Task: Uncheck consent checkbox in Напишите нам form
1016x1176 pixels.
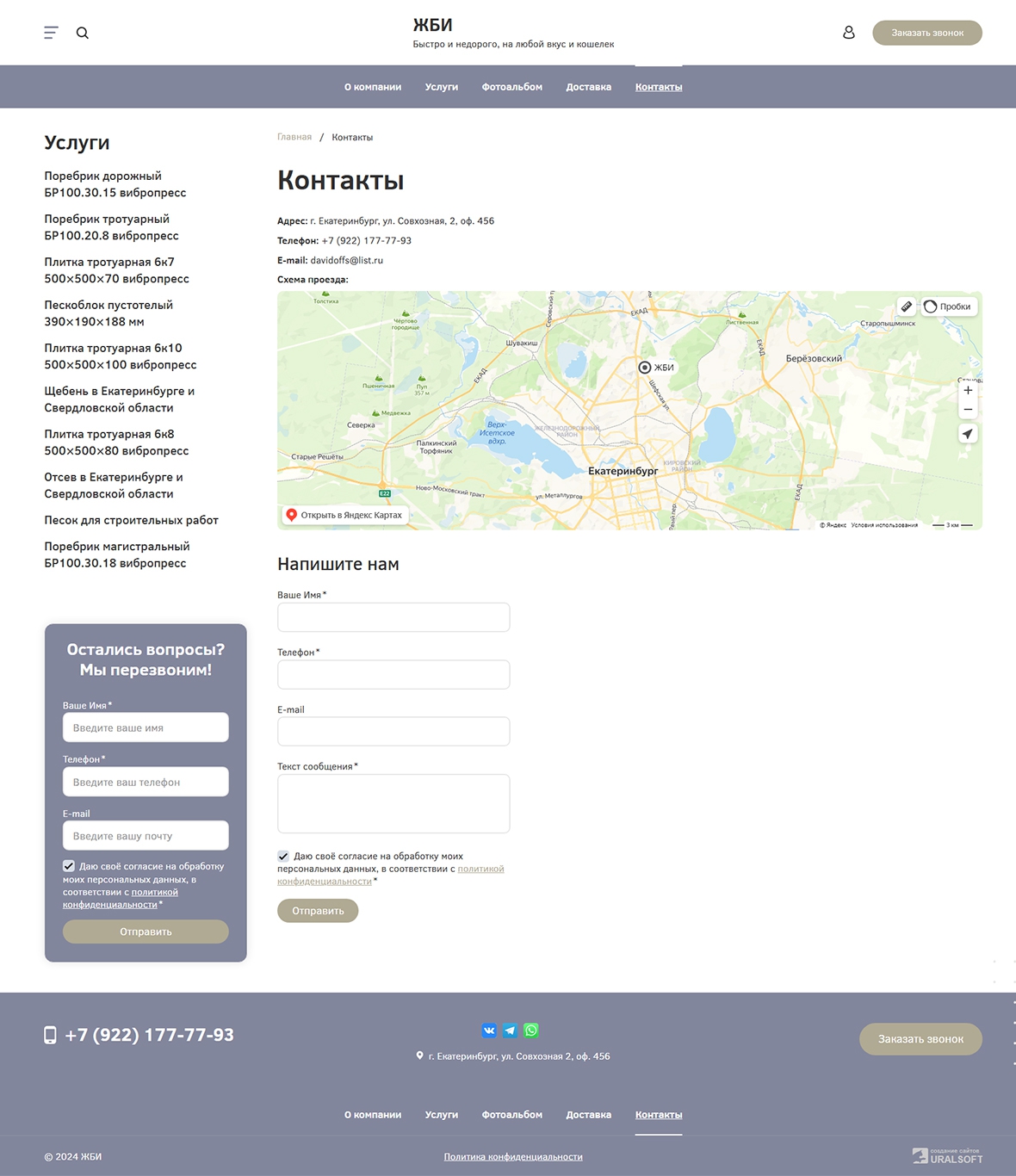Action: (x=283, y=856)
